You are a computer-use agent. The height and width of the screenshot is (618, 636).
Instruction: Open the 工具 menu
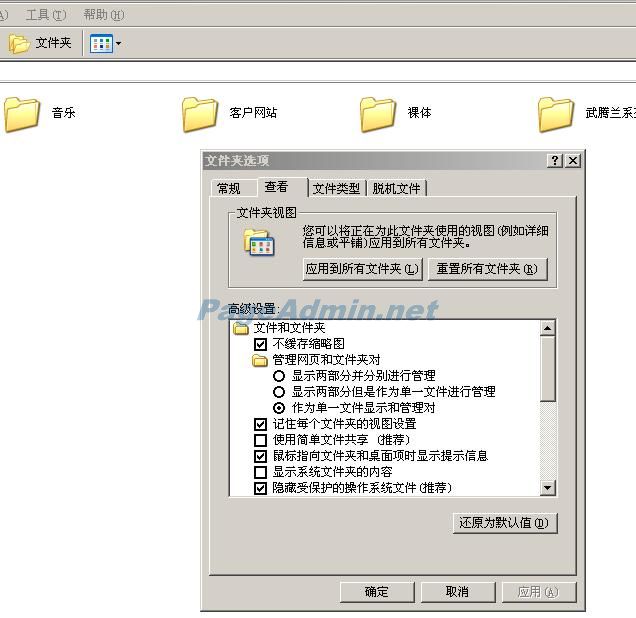[45, 15]
